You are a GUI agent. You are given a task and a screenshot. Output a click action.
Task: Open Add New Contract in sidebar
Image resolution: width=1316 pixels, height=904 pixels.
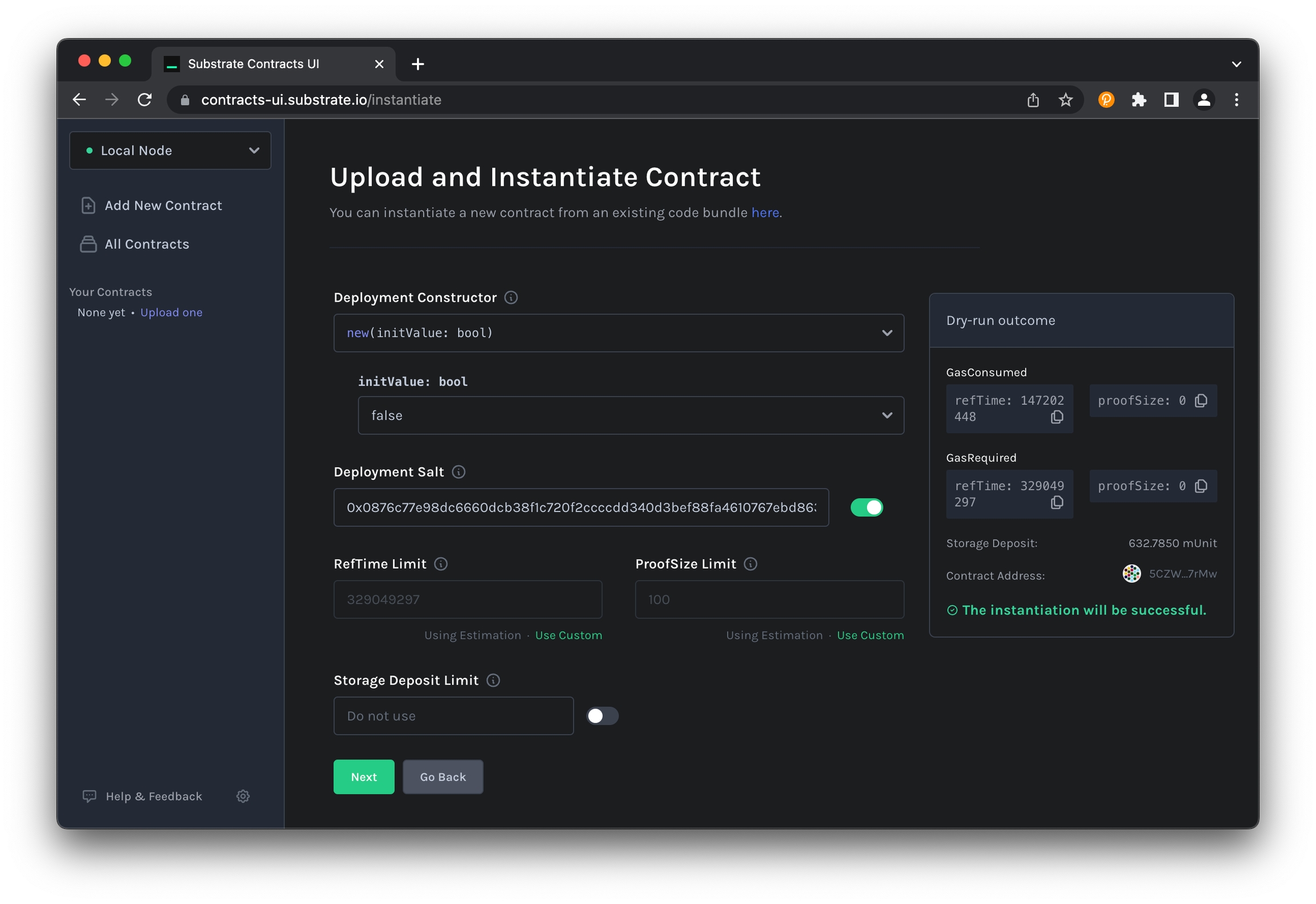163,205
